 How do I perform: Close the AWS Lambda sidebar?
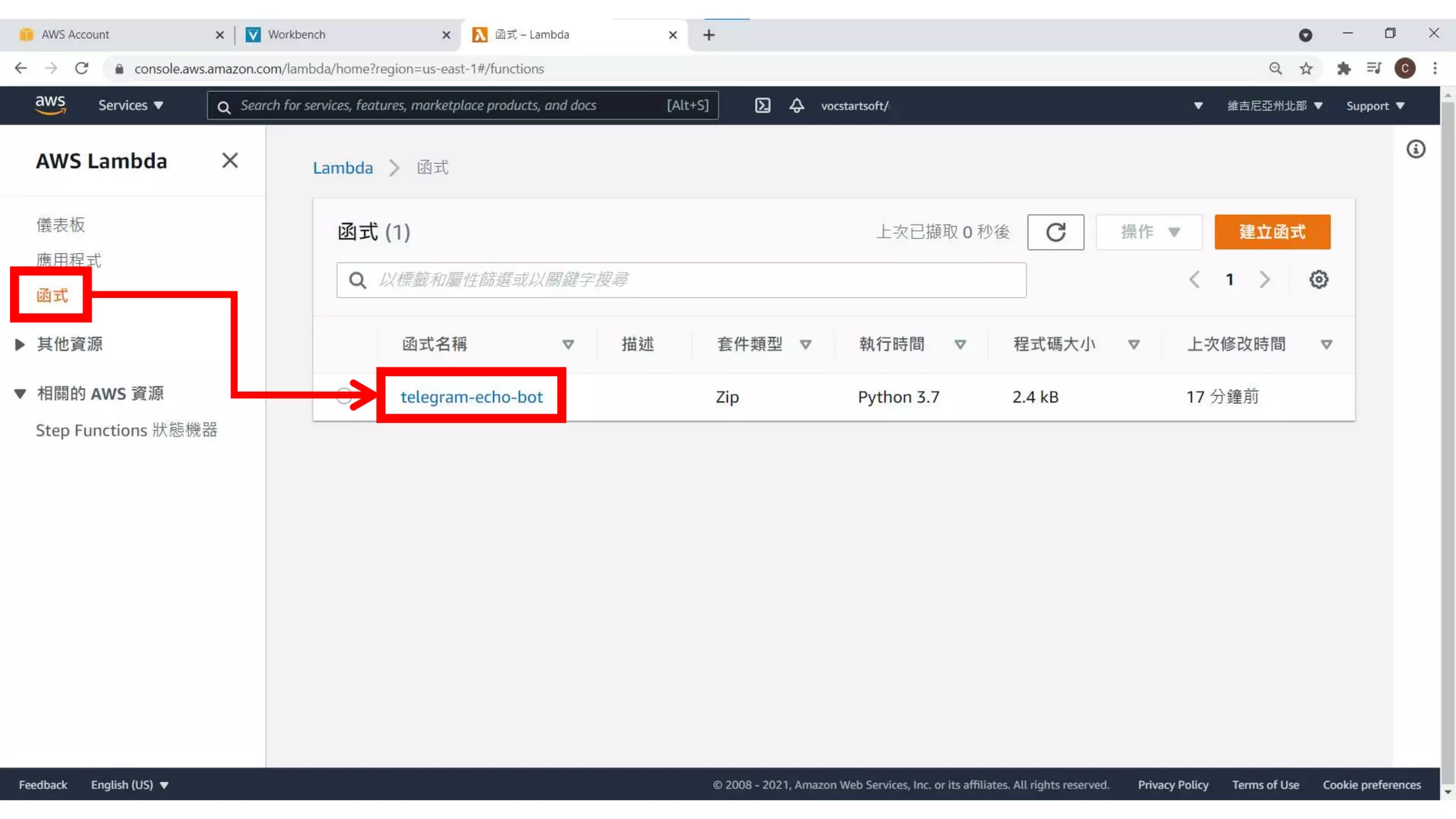(230, 161)
